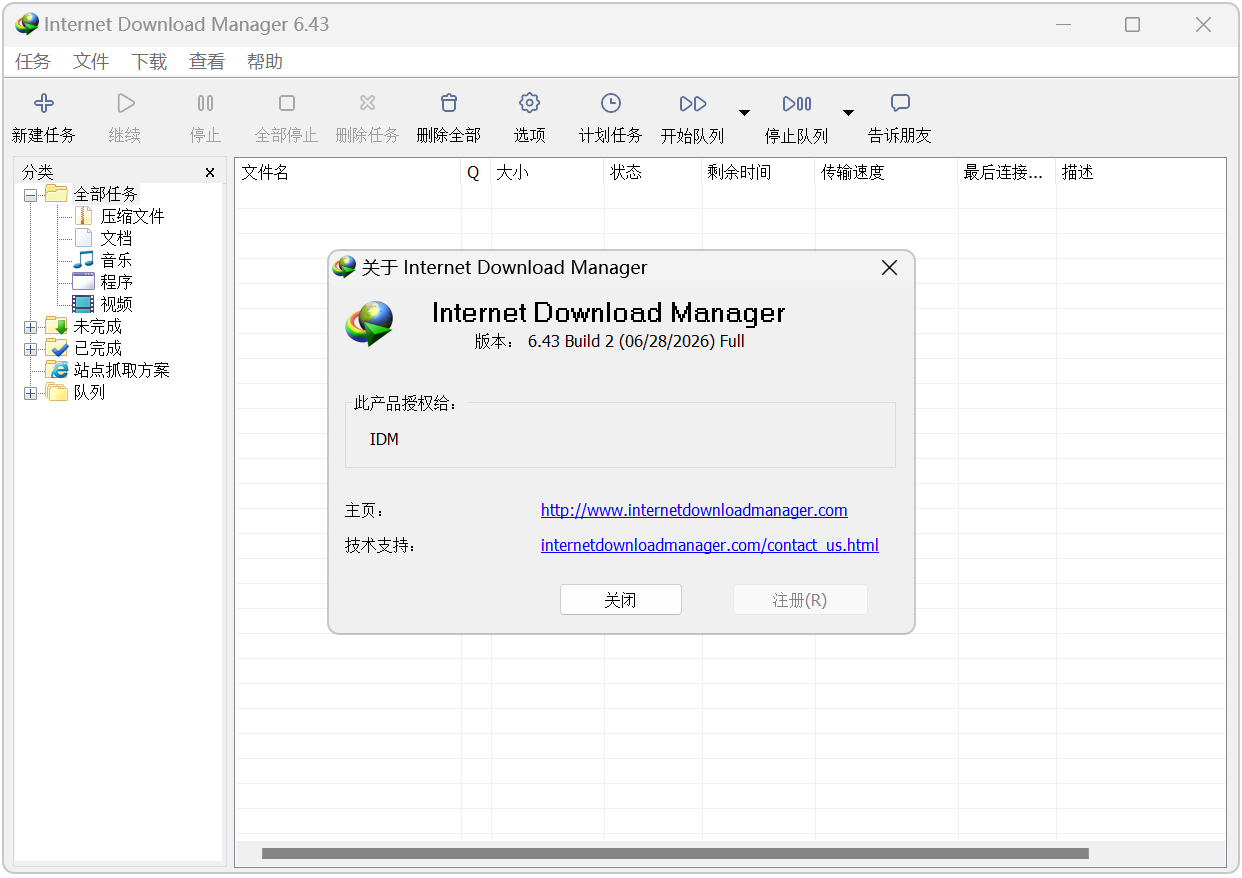1242x878 pixels.
Task: Sort by 剩余时间 column header
Action: point(759,173)
